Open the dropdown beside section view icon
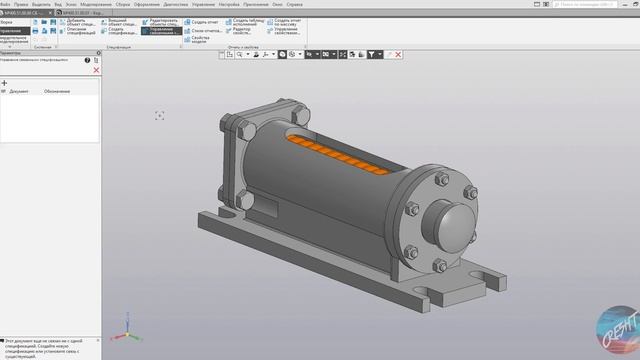The image size is (640, 360). click(334, 55)
